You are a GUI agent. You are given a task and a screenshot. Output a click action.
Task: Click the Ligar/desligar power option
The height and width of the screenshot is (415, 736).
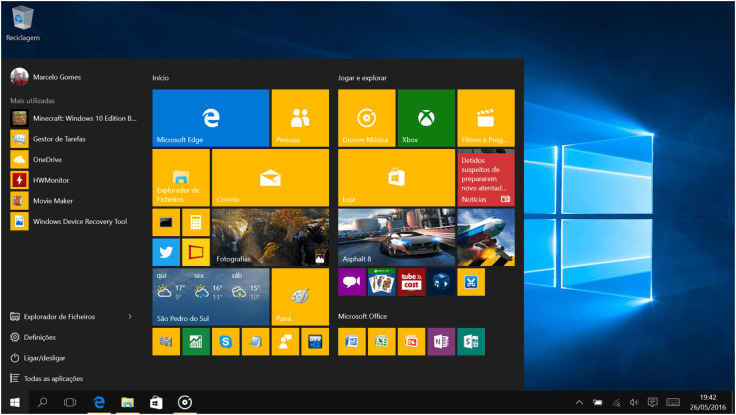(46, 358)
